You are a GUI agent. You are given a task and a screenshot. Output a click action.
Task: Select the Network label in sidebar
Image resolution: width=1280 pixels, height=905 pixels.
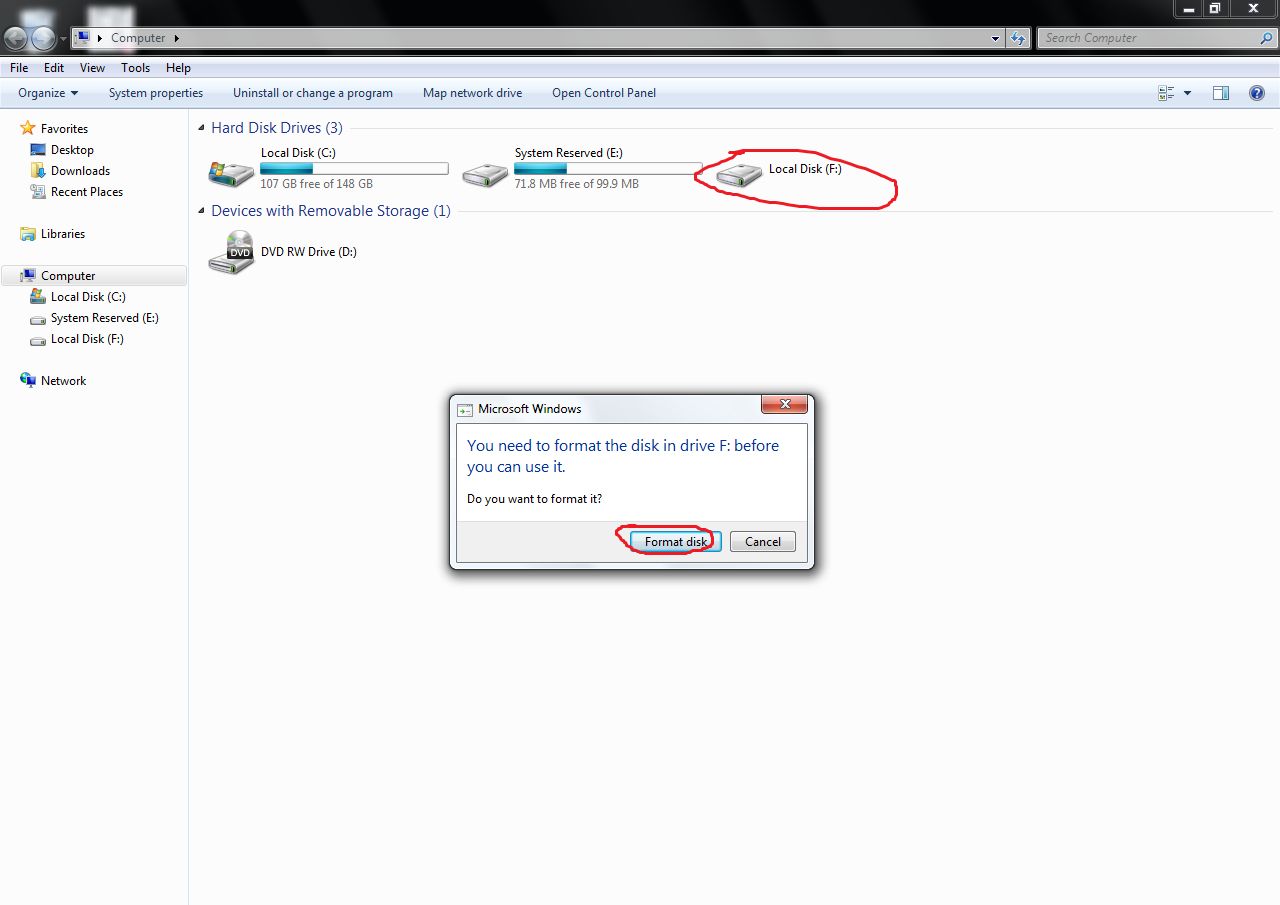pyautogui.click(x=63, y=381)
